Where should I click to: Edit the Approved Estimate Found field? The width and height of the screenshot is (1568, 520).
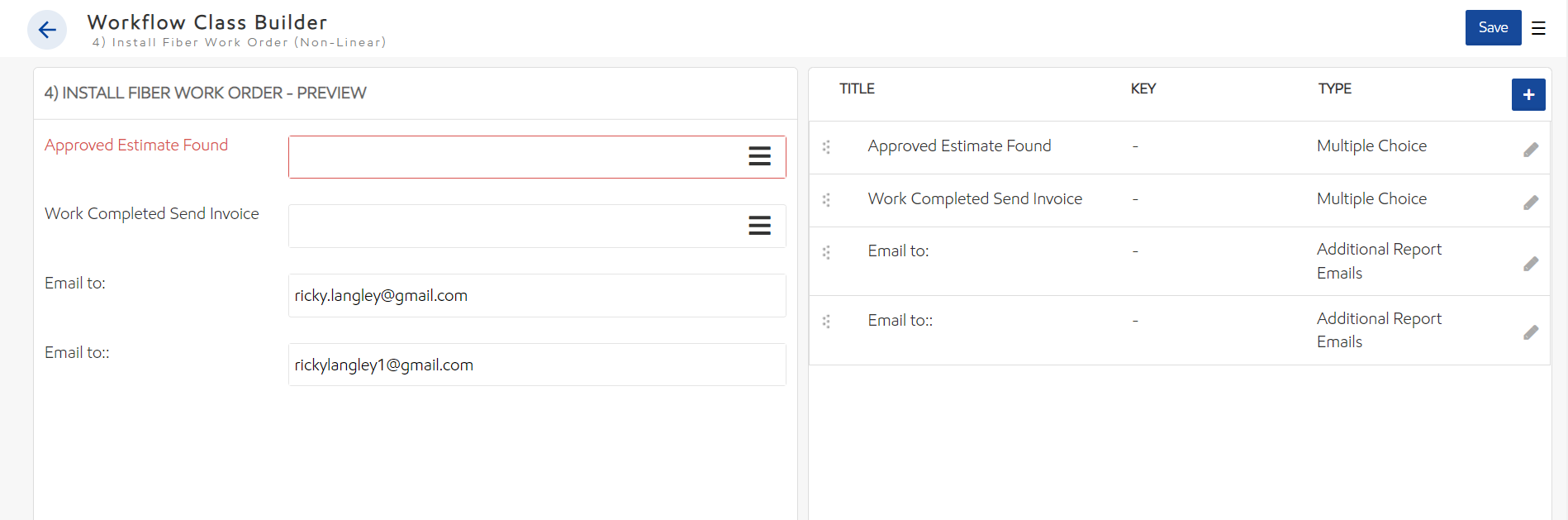[1531, 150]
